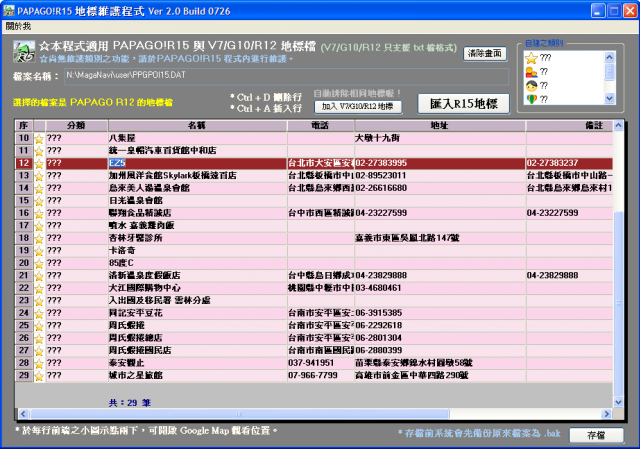Screen dimensions: 640x449
Task: Click the star icon in row 20 85度C
Action: pyautogui.click(x=39, y=264)
